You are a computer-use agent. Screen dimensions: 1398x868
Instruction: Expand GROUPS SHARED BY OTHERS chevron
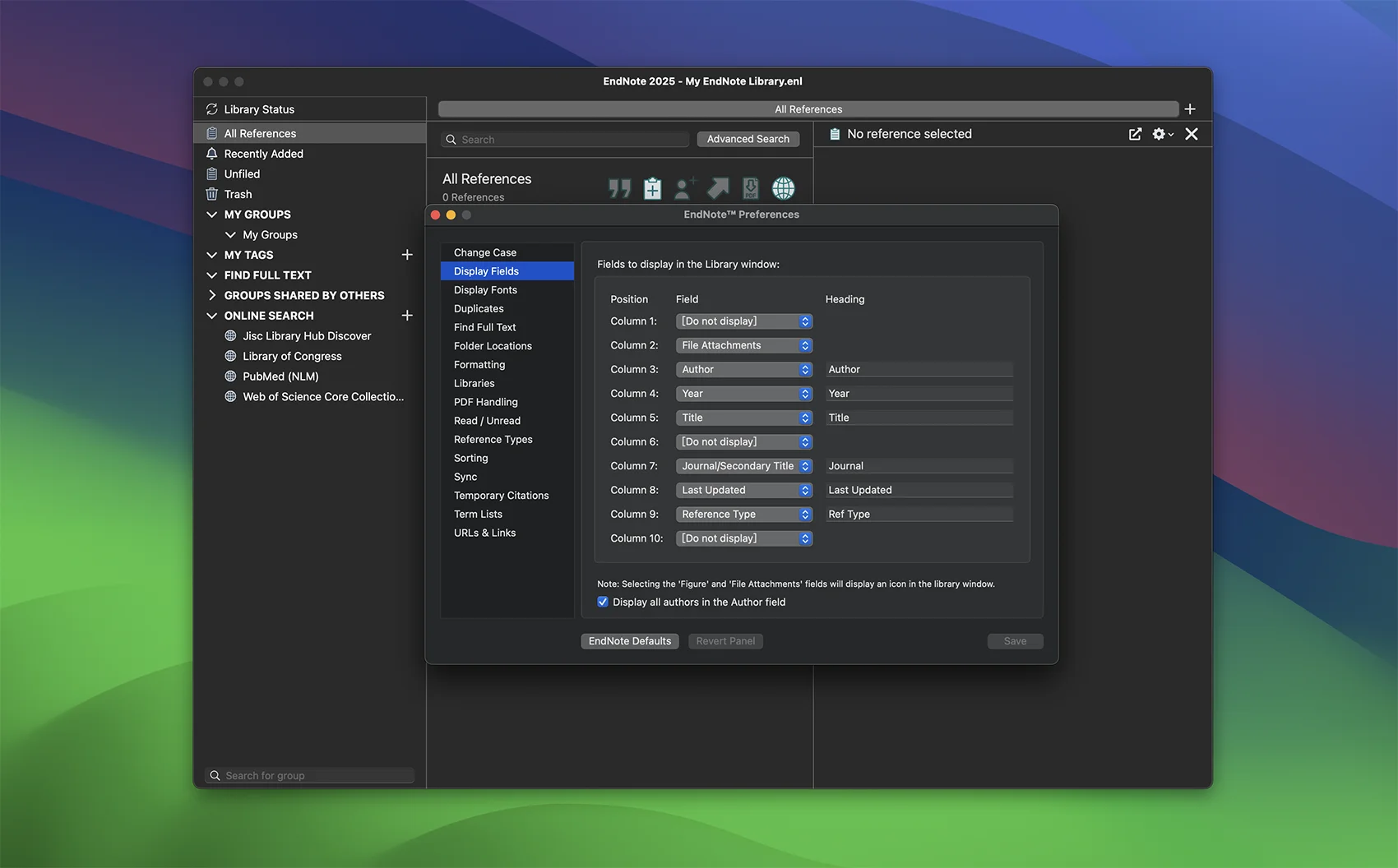[x=212, y=295]
